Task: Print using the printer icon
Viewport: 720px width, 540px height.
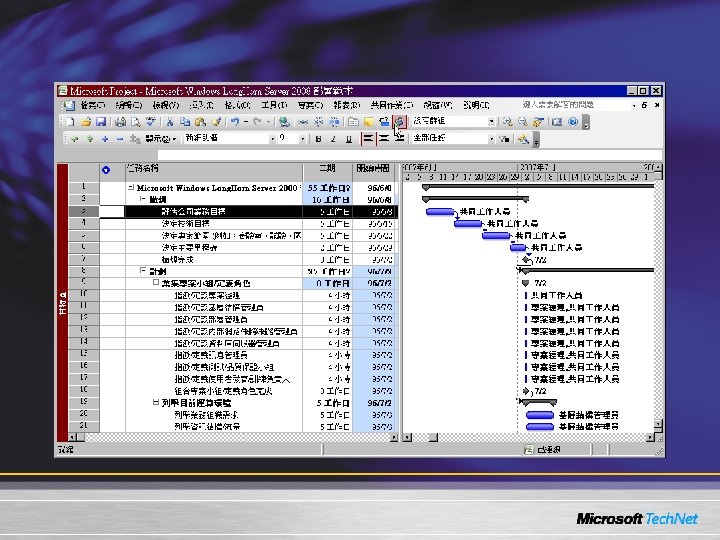Action: pos(120,122)
